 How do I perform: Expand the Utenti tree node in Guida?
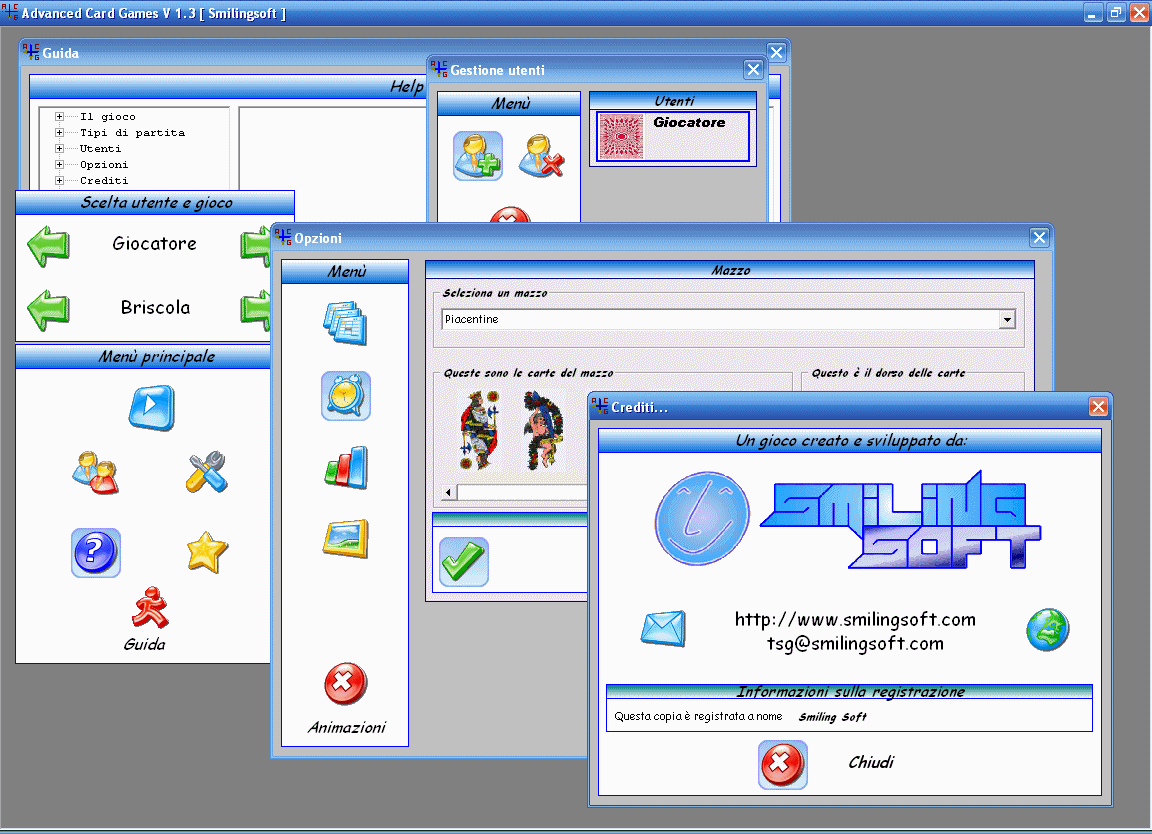click(x=59, y=148)
